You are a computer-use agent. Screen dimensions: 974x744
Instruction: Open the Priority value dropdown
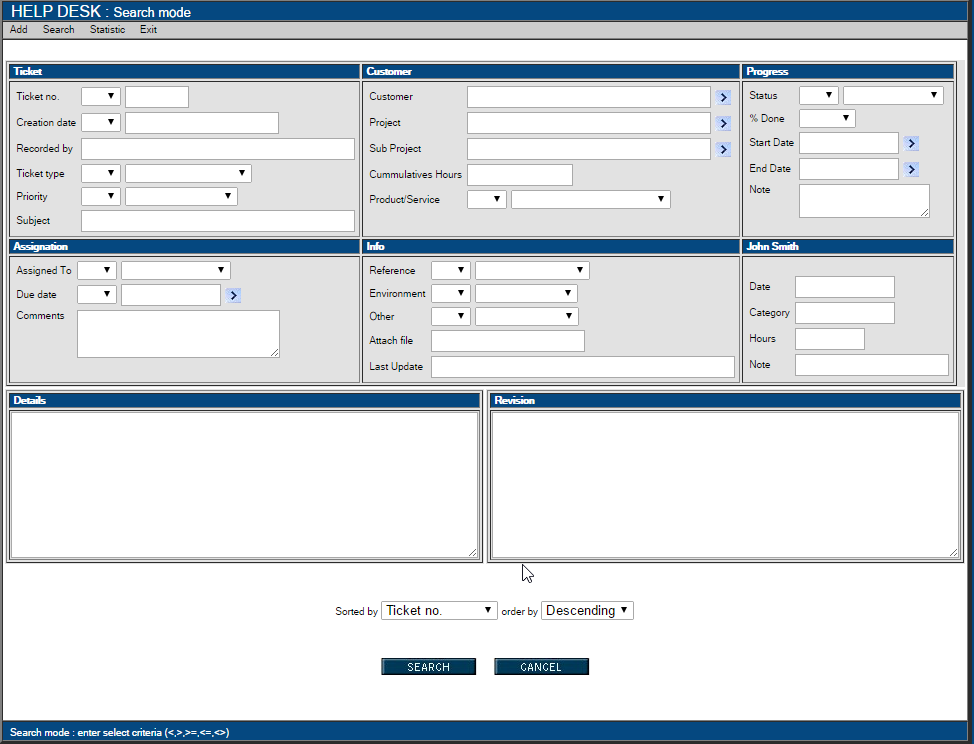[x=181, y=196]
